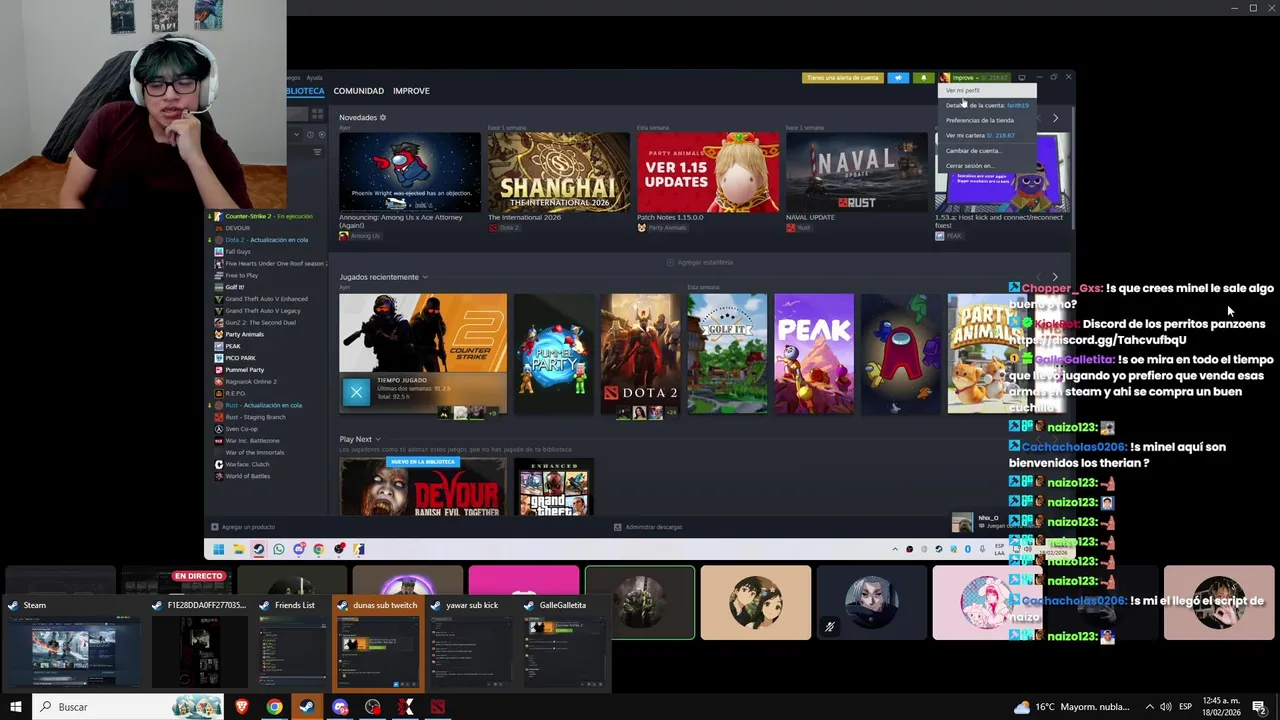Click the green notification bell icon
This screenshot has width=1280, height=720.
(923, 78)
